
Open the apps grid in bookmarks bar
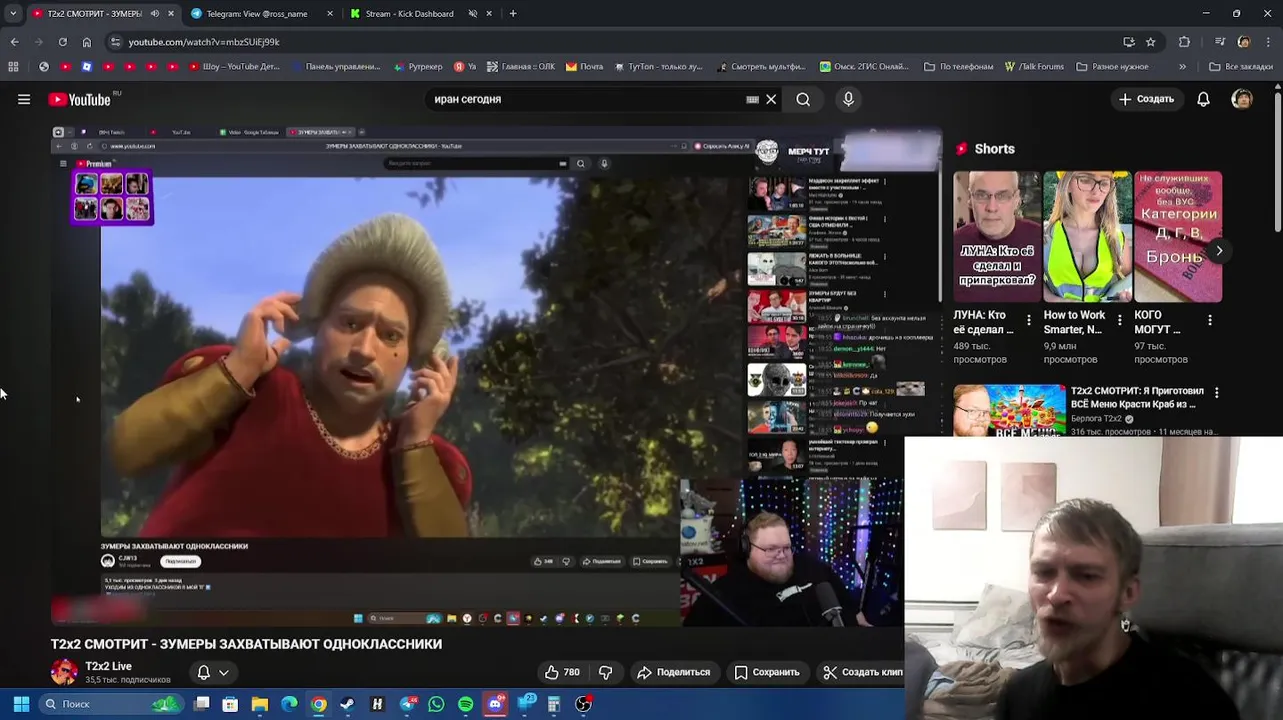tap(13, 67)
